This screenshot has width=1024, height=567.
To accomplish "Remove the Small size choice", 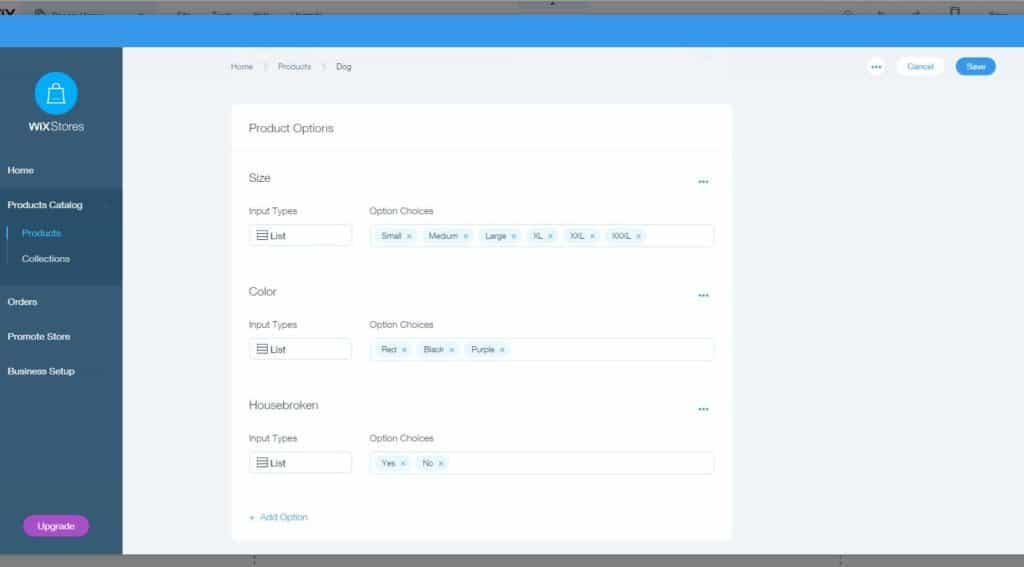I will 409,236.
